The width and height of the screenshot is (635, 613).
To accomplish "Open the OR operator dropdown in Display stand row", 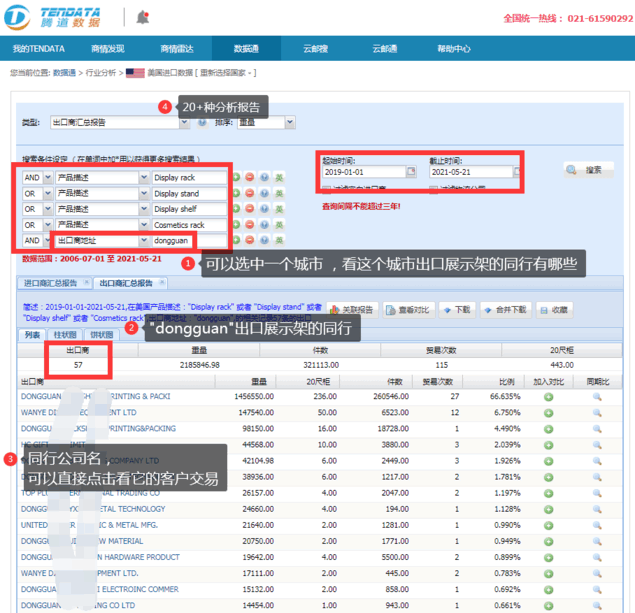I will 48,193.
